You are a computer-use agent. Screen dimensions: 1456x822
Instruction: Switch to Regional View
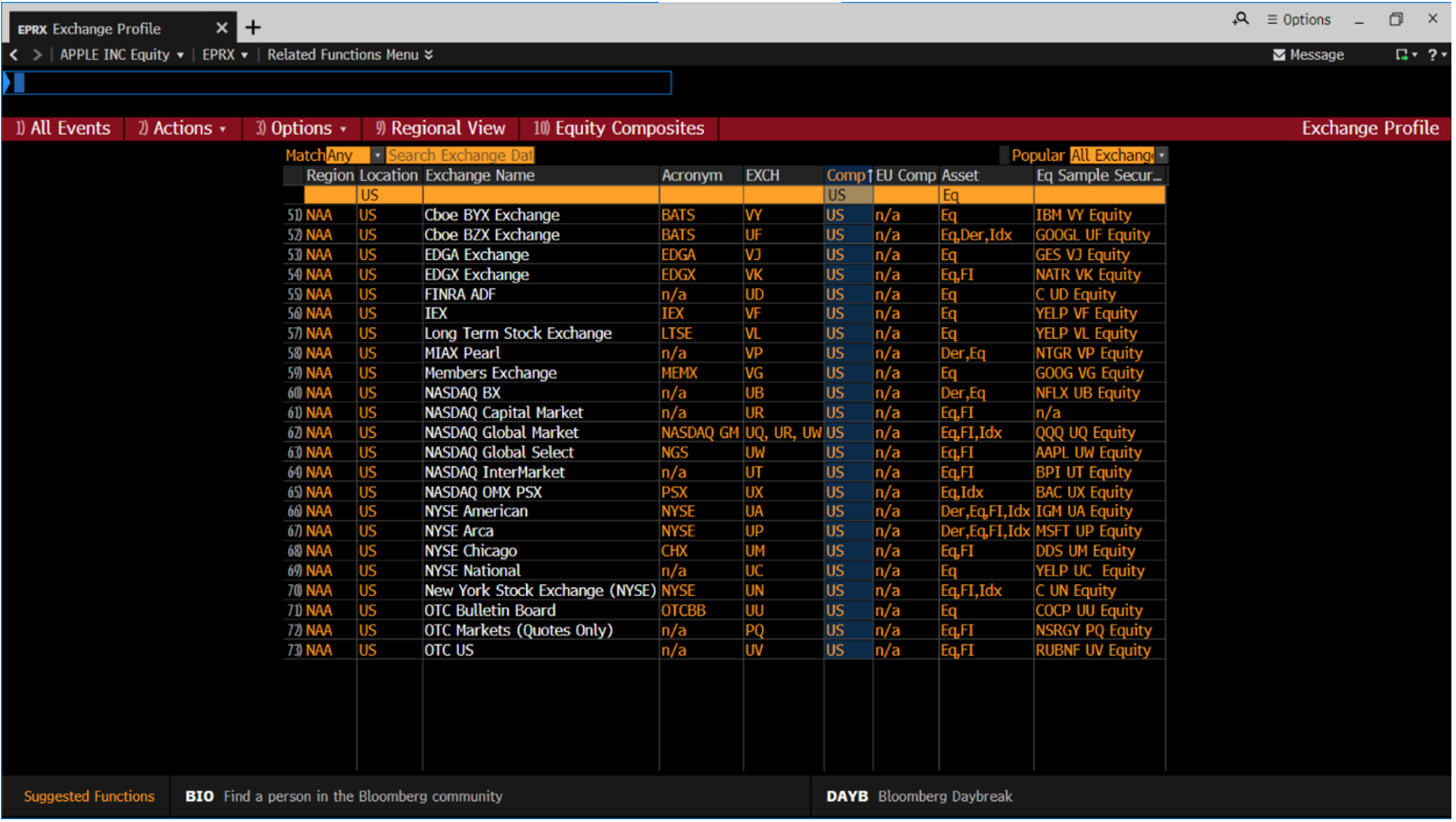coord(440,129)
